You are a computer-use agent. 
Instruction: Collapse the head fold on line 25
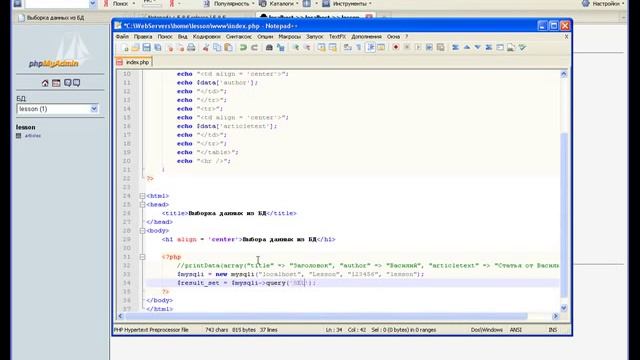142,204
